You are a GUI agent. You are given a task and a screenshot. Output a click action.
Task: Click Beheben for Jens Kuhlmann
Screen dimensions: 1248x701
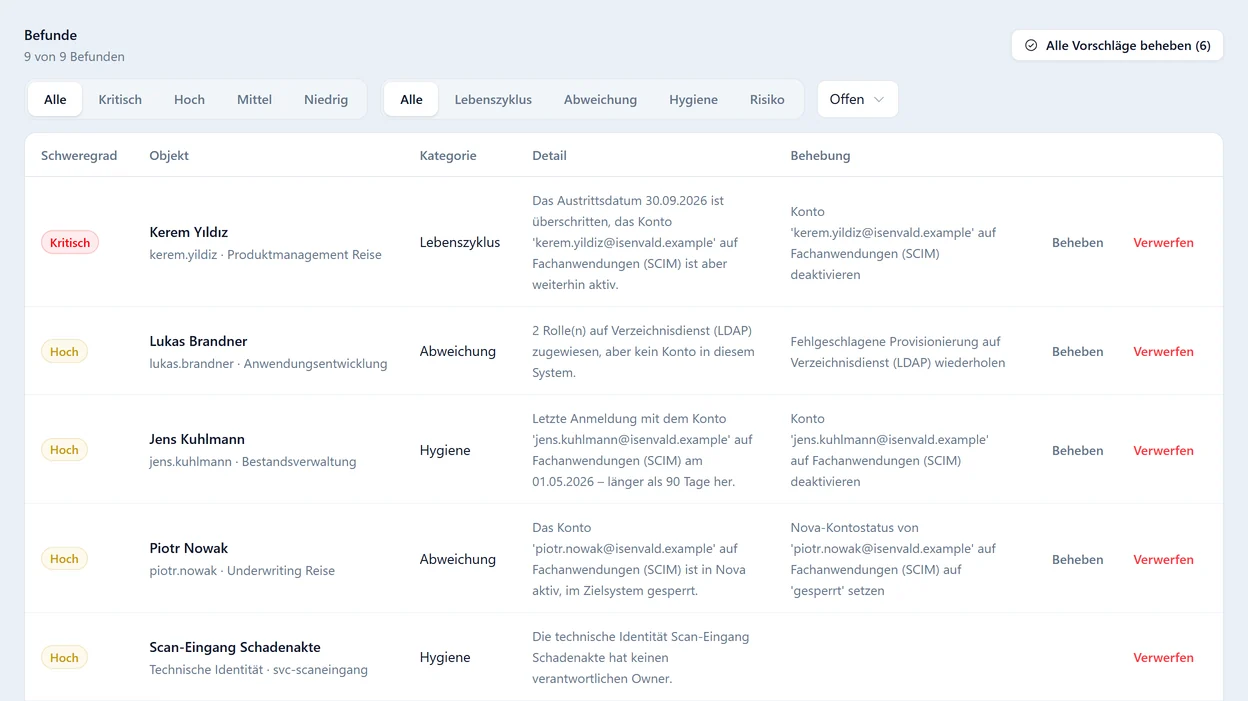1077,450
